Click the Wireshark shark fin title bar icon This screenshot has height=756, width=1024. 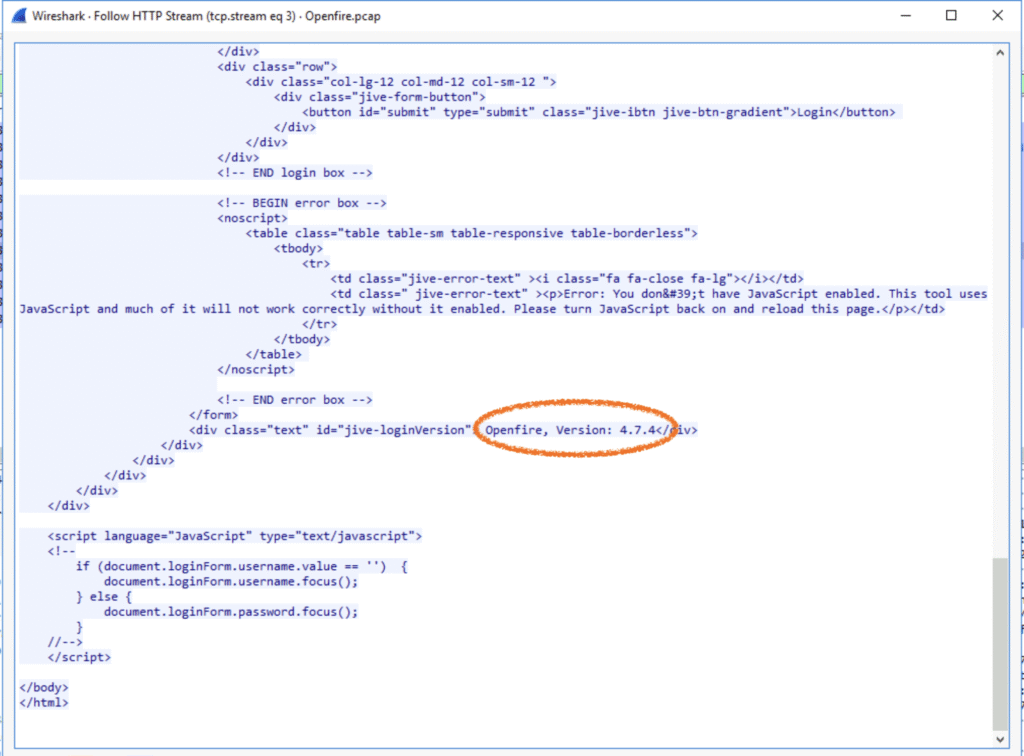tap(16, 17)
